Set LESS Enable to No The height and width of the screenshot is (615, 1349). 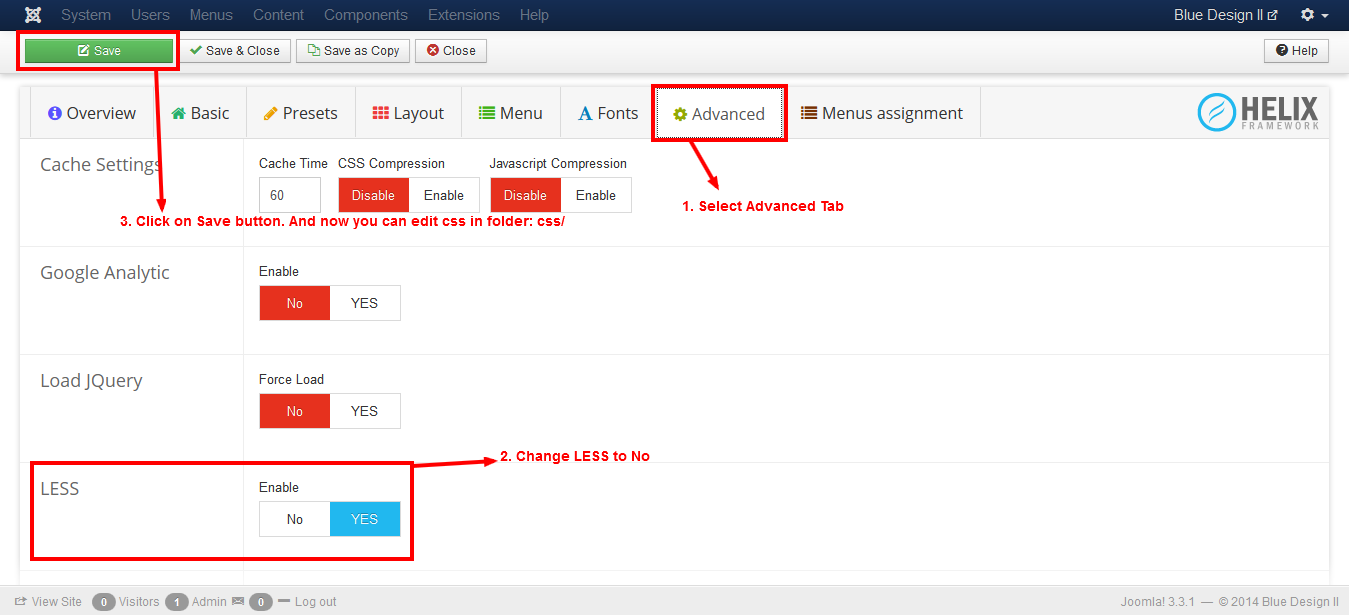point(295,519)
